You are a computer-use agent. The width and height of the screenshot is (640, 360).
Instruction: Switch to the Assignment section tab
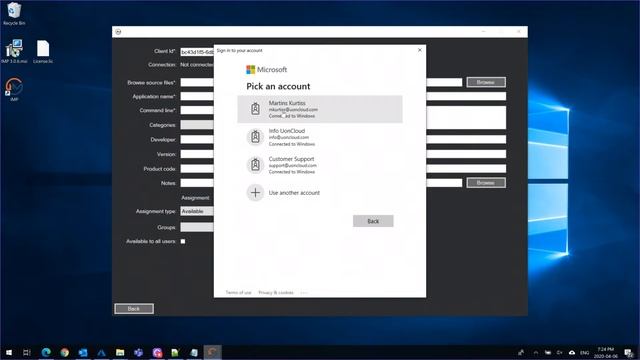[x=195, y=198]
